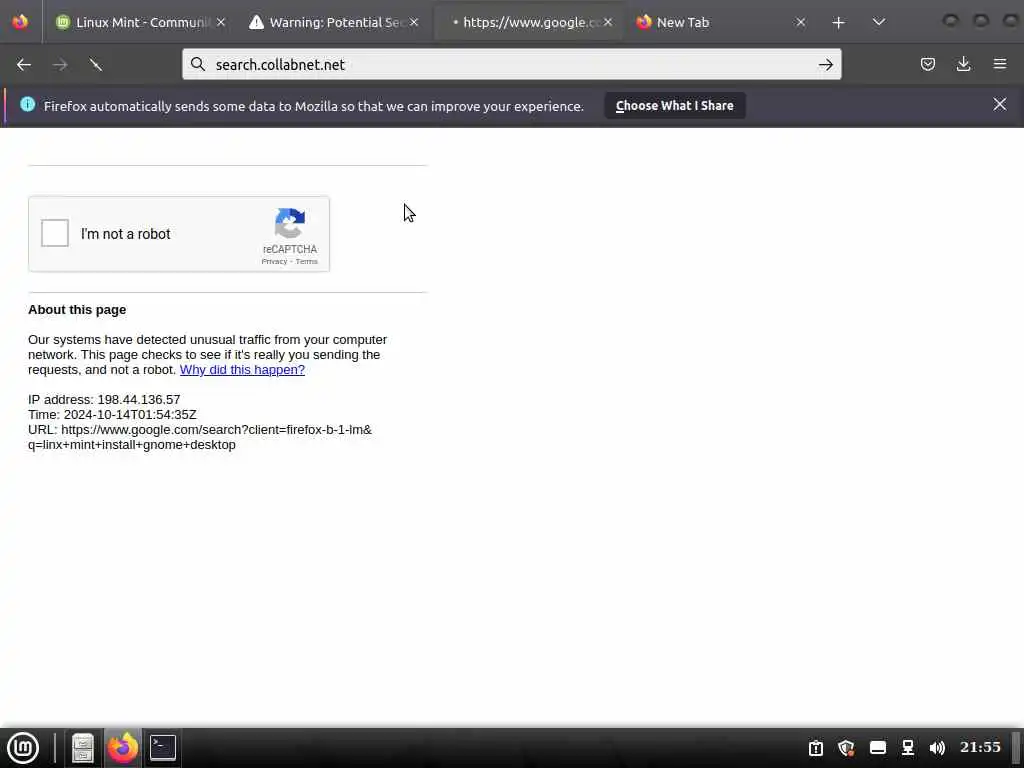Open the Firefox hamburger menu
This screenshot has width=1024, height=768.
click(x=1000, y=64)
